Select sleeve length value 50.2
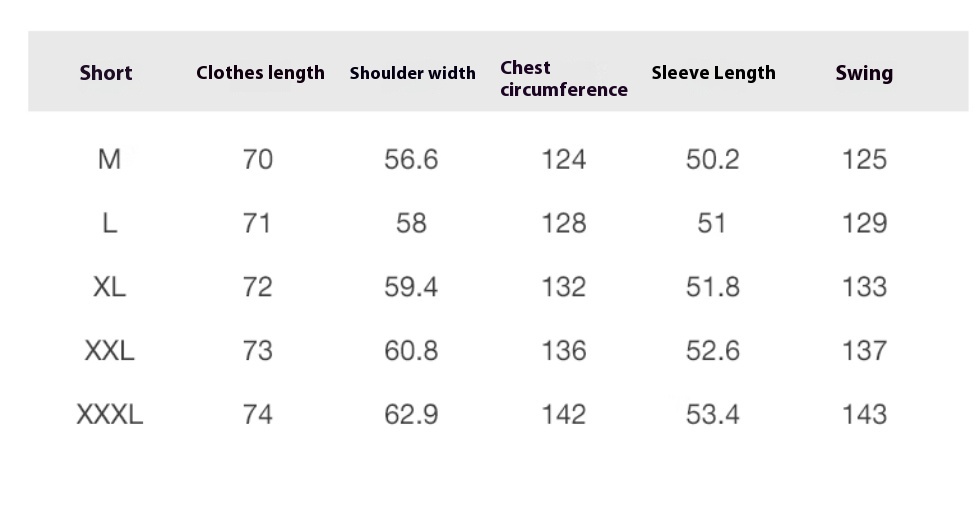This screenshot has width=976, height=508. pos(713,159)
